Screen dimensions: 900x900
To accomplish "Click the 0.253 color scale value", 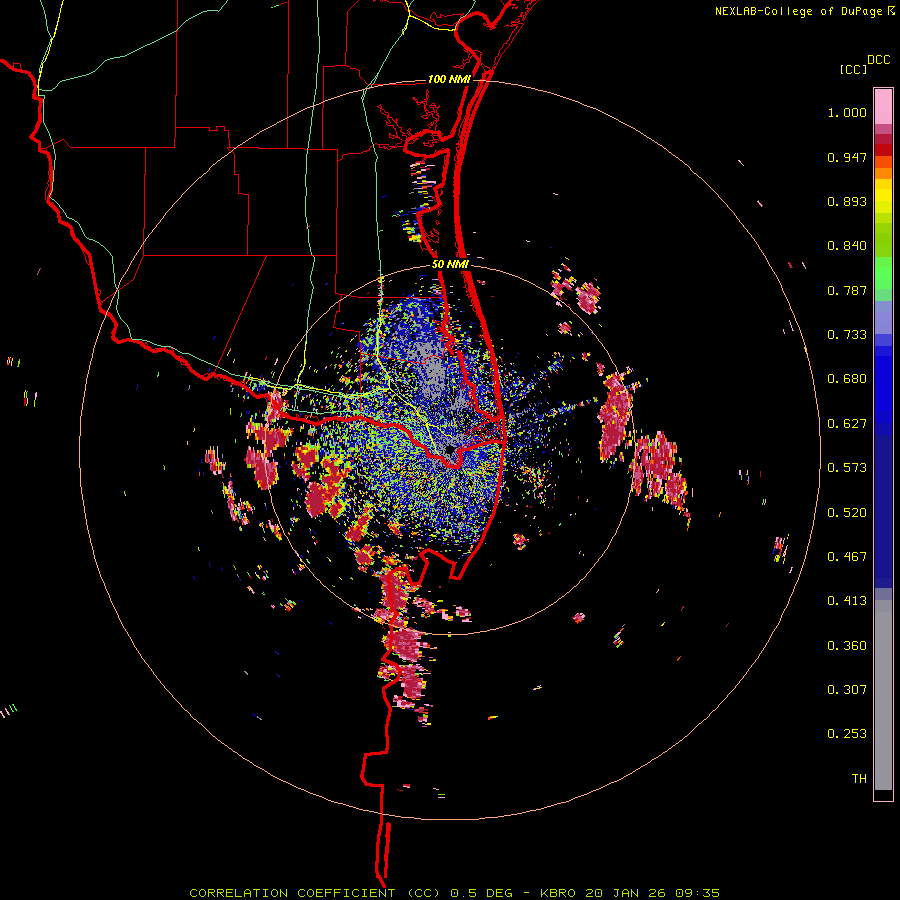I will tap(847, 734).
